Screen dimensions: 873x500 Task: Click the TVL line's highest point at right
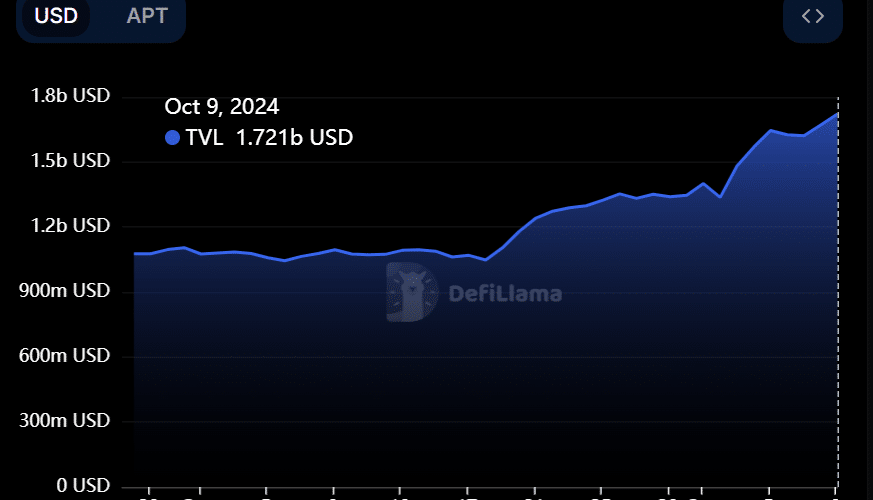[837, 114]
